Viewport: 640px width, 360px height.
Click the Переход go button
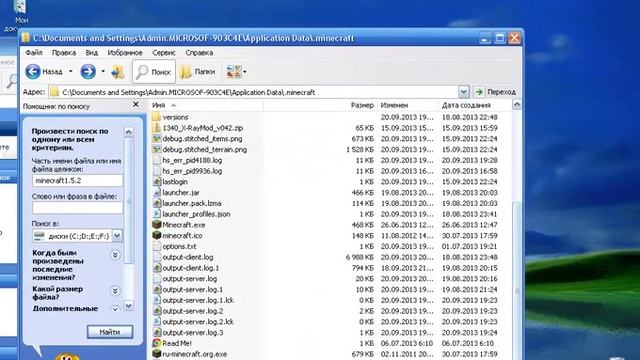[x=496, y=92]
